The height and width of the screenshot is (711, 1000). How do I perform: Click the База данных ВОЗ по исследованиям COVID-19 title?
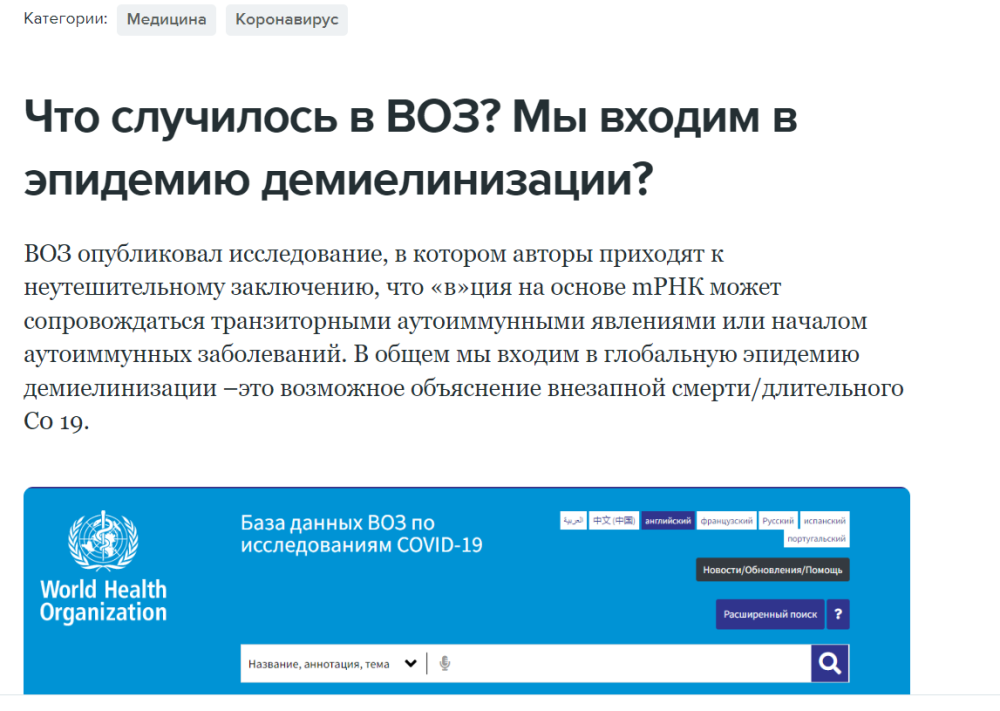[x=362, y=534]
